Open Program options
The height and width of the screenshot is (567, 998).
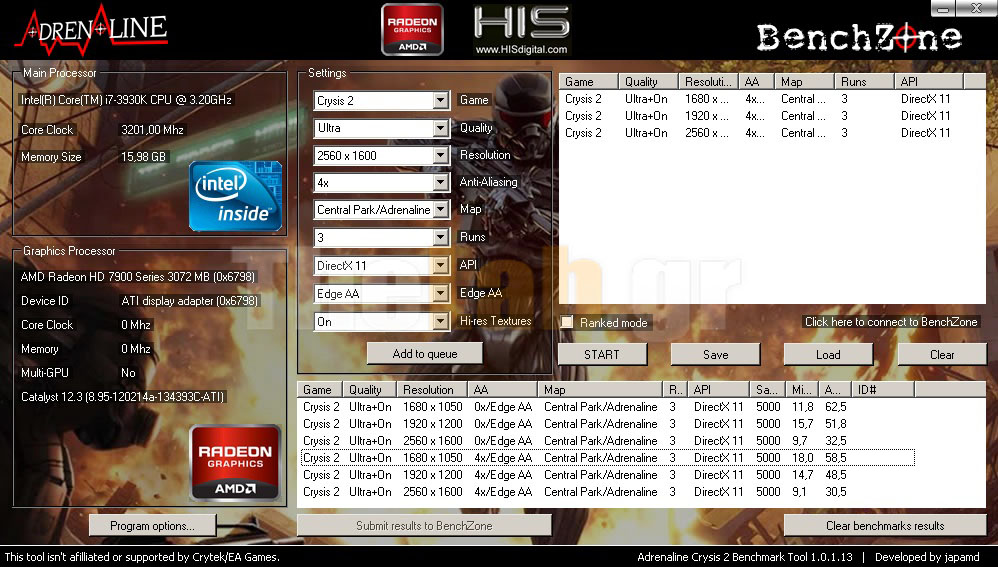153,525
